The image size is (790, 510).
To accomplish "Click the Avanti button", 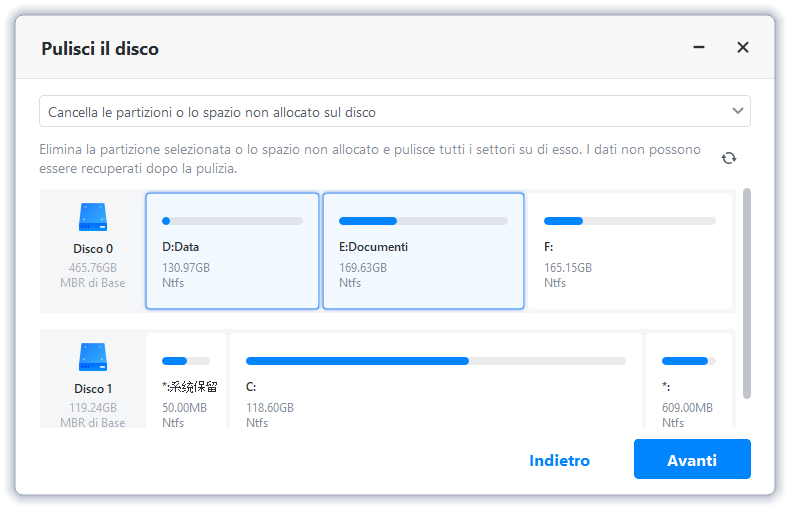I will [x=692, y=460].
